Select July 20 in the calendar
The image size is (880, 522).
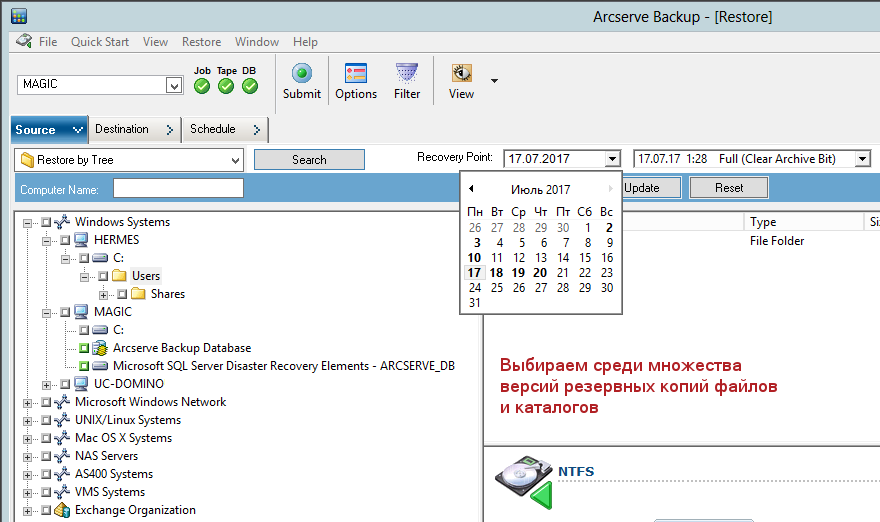(540, 273)
